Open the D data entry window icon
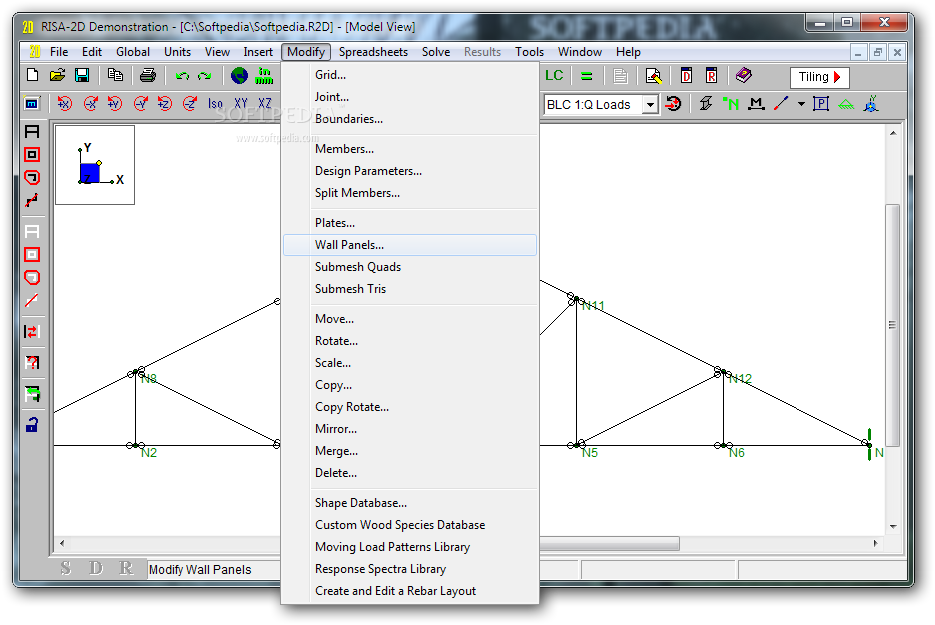Image resolution: width=935 pixels, height=625 pixels. point(686,76)
